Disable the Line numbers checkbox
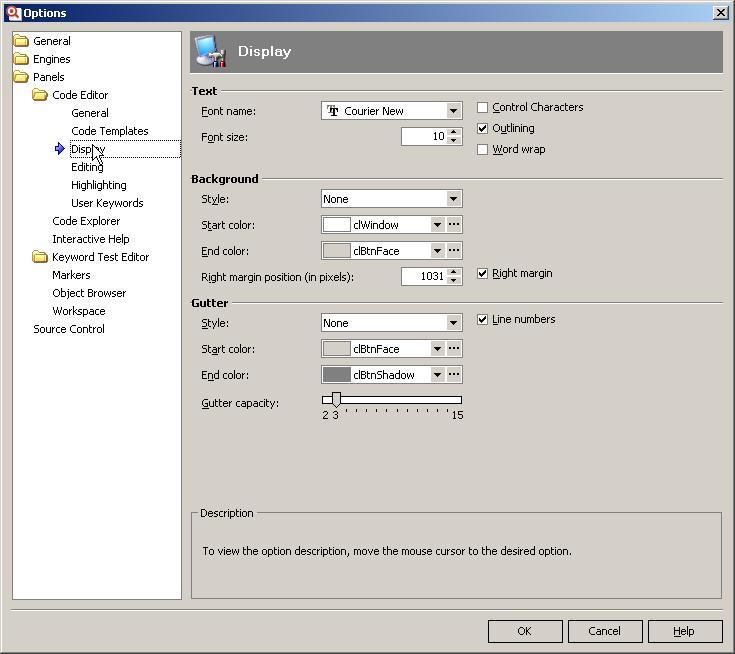The image size is (735, 654). pos(483,320)
